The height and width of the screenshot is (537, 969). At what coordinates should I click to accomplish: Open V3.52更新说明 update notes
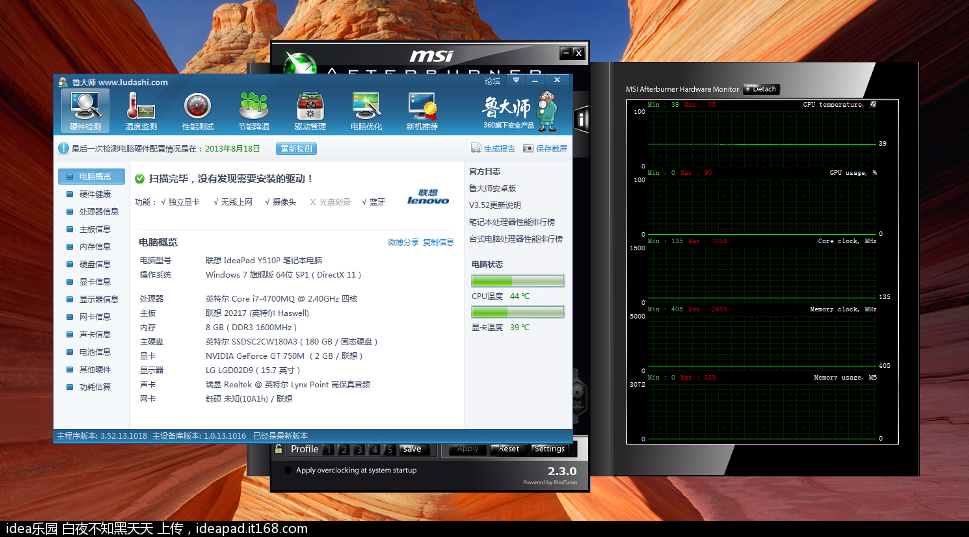point(494,205)
